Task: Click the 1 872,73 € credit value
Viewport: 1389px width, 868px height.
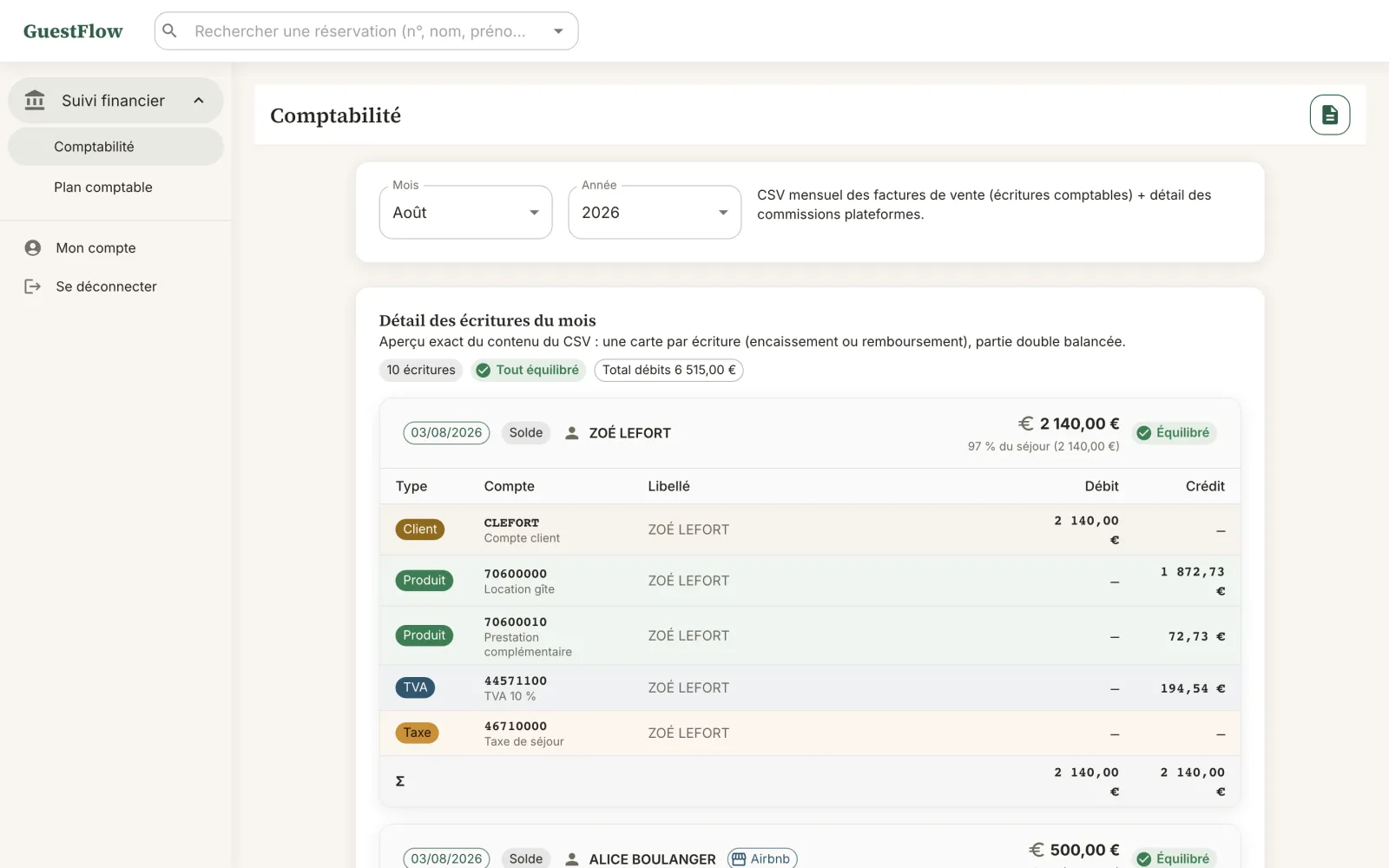Action: 1193,581
